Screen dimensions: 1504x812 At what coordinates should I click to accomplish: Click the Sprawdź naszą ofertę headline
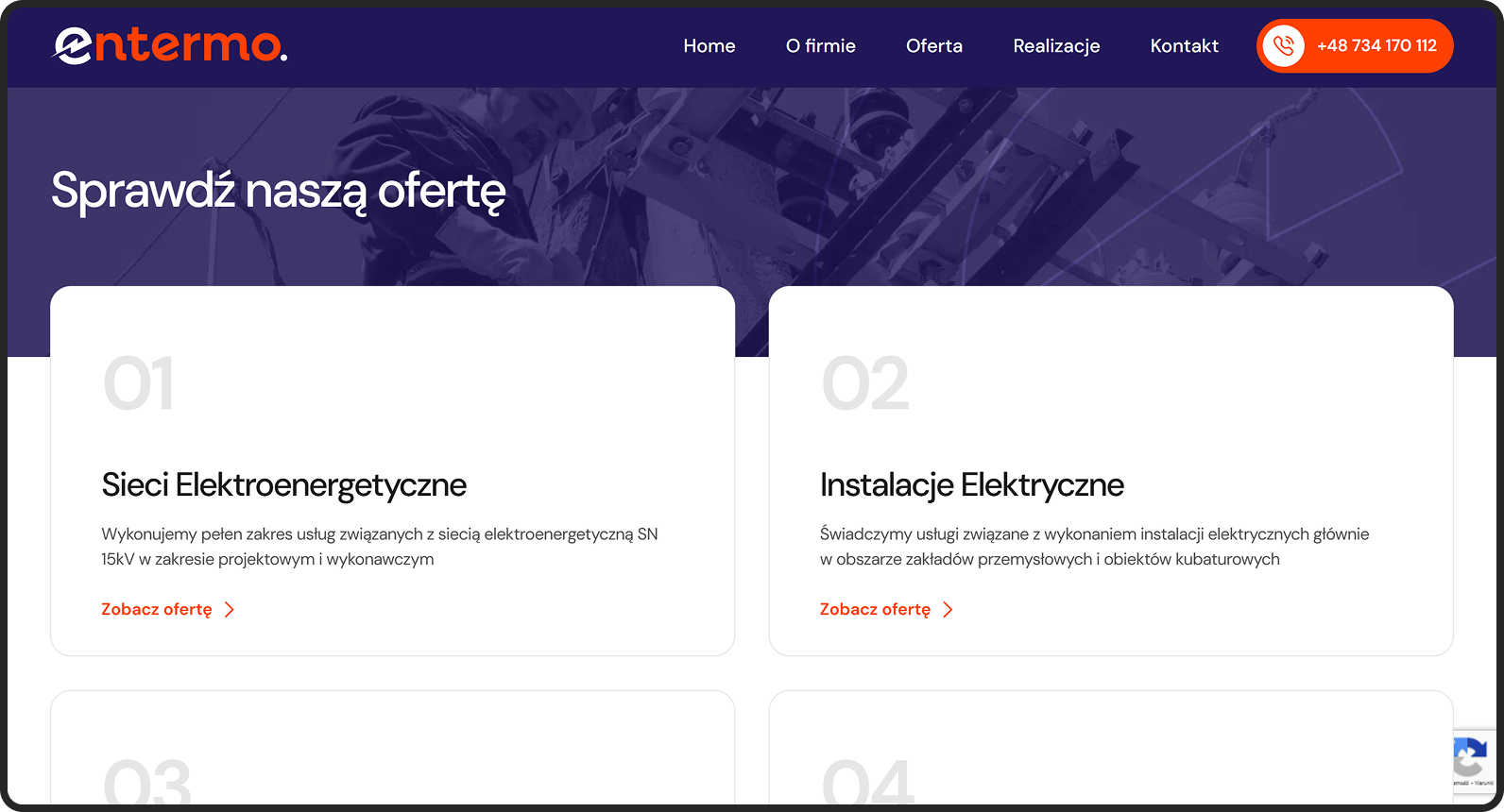pos(279,192)
